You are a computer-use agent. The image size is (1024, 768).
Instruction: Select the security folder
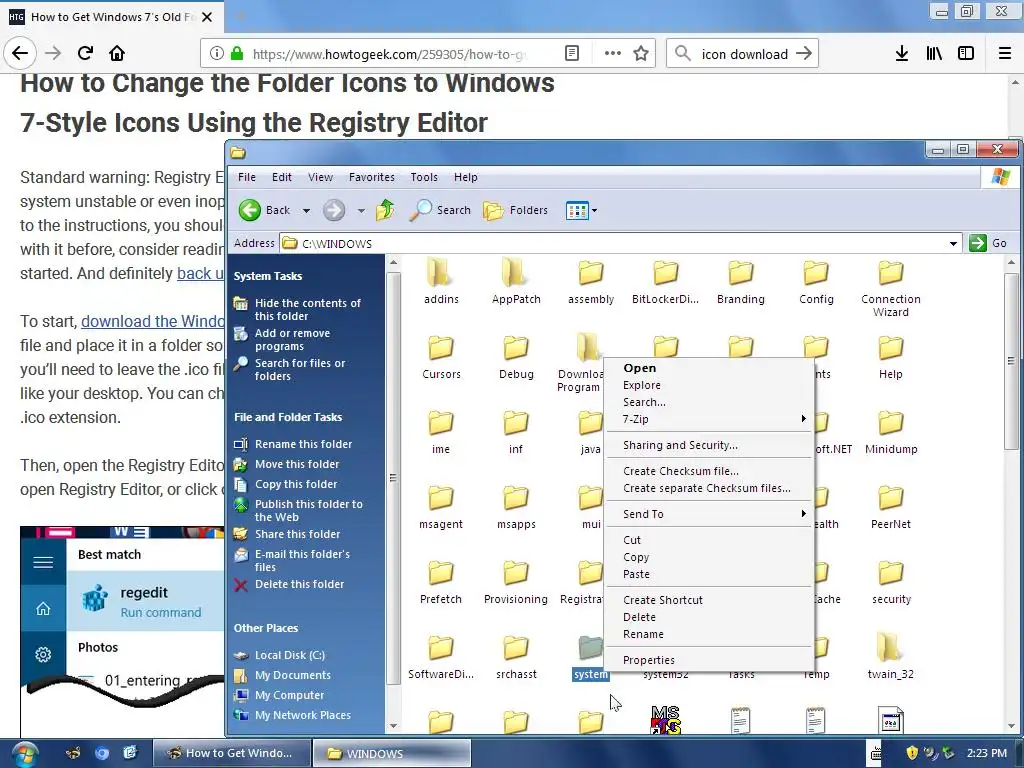[x=891, y=582]
